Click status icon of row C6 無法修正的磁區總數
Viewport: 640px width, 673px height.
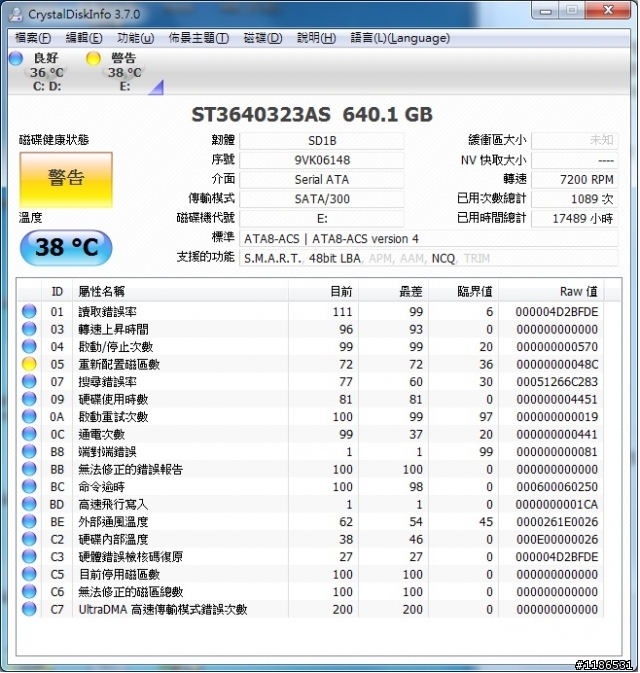(x=29, y=591)
